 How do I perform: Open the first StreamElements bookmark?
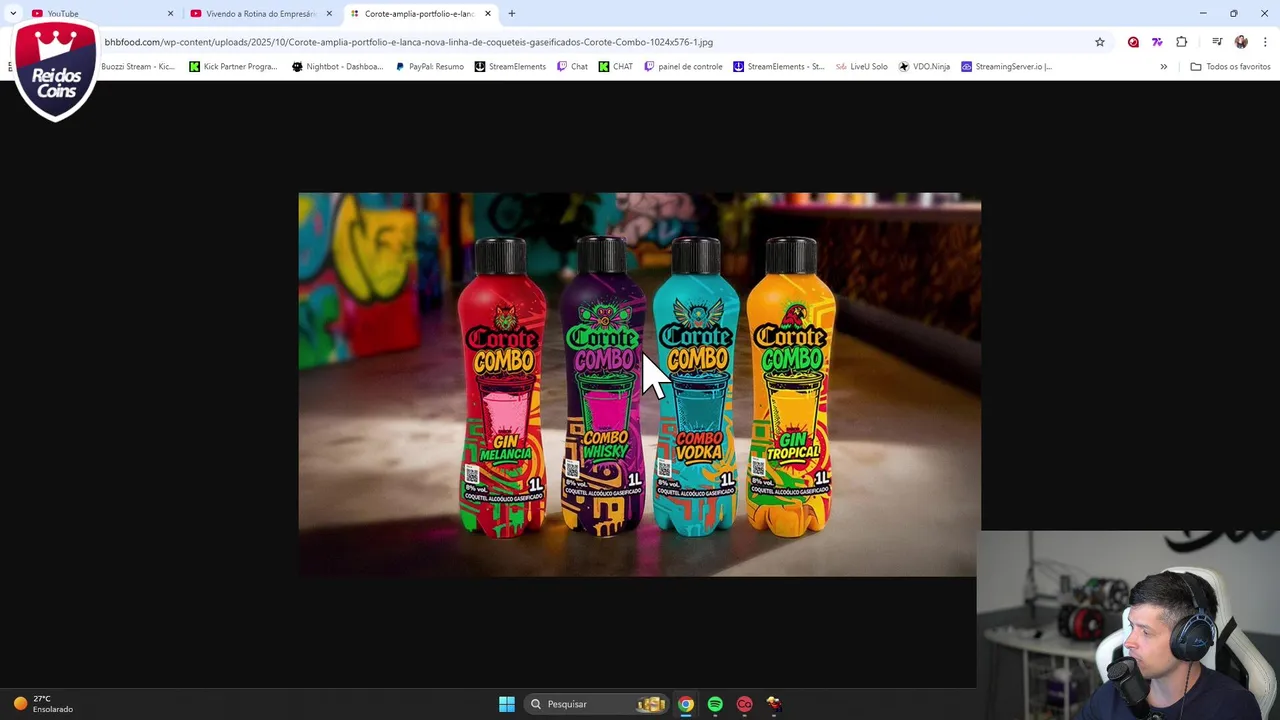coord(510,66)
